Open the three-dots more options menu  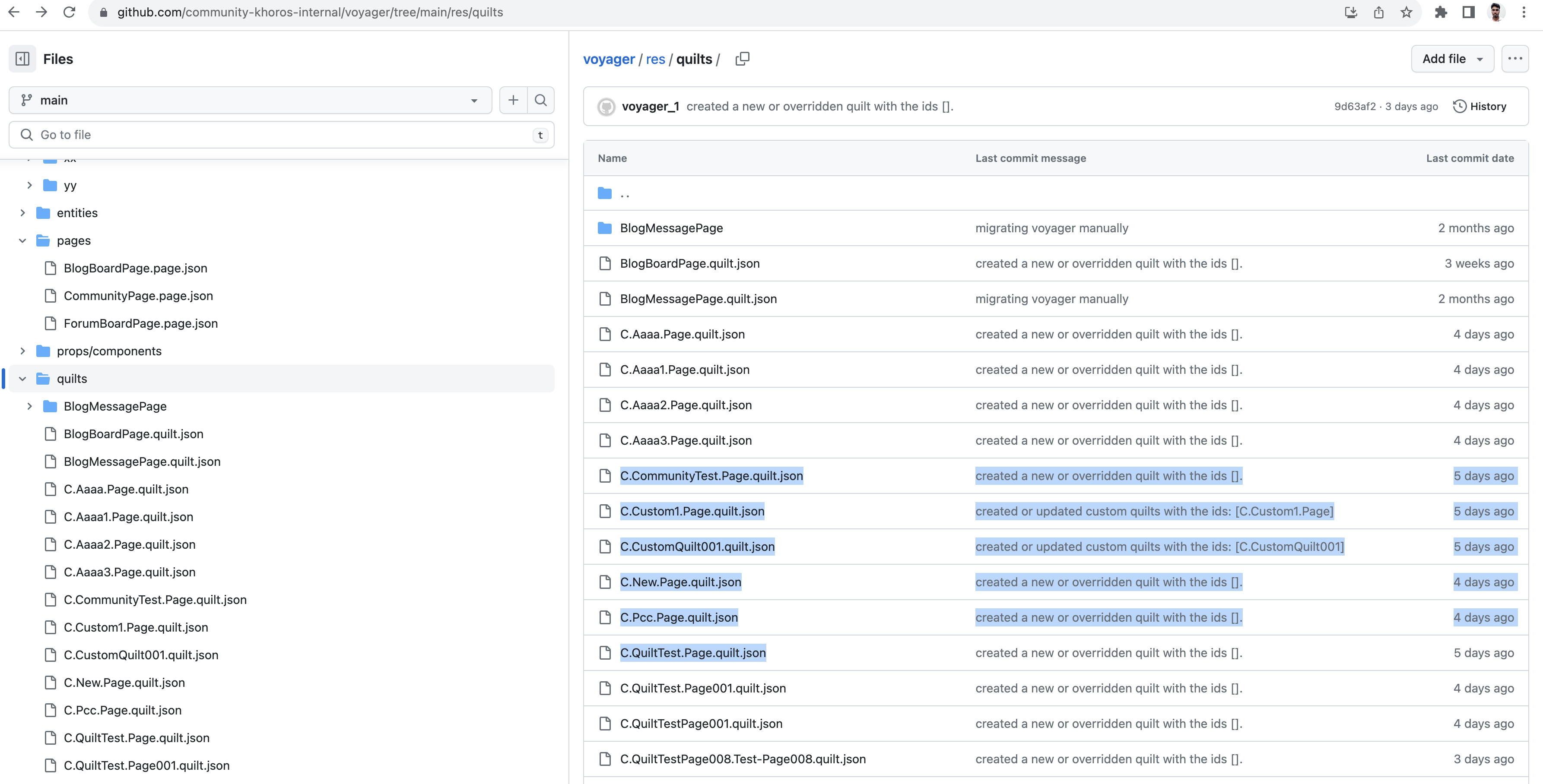[x=1515, y=59]
